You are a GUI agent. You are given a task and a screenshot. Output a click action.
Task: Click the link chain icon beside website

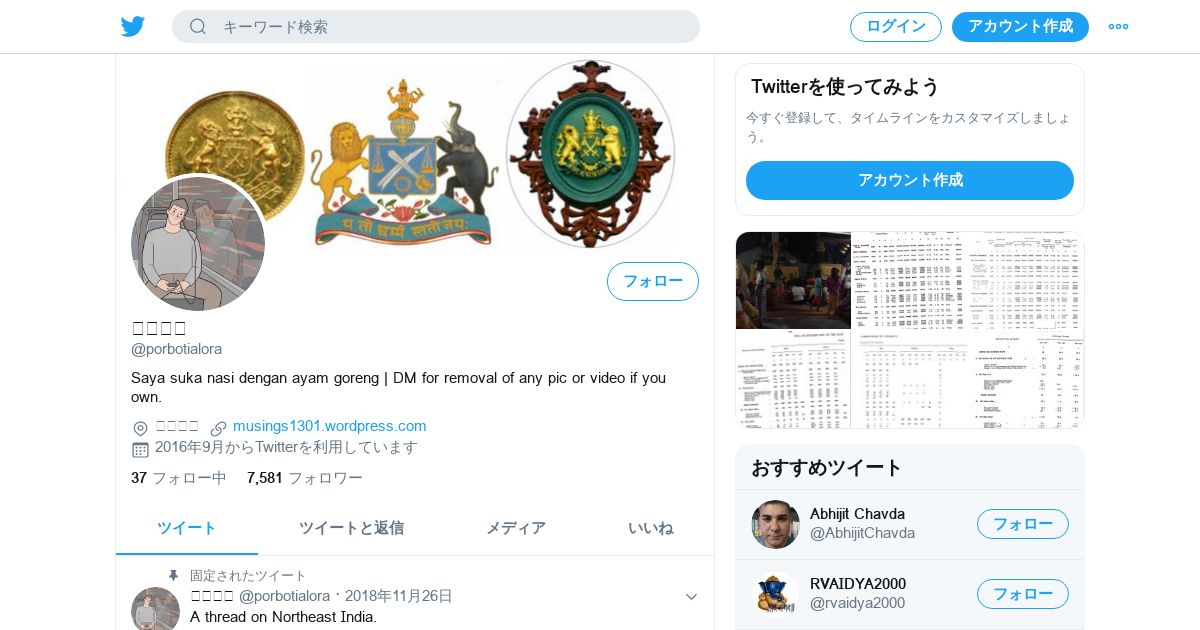coord(218,428)
